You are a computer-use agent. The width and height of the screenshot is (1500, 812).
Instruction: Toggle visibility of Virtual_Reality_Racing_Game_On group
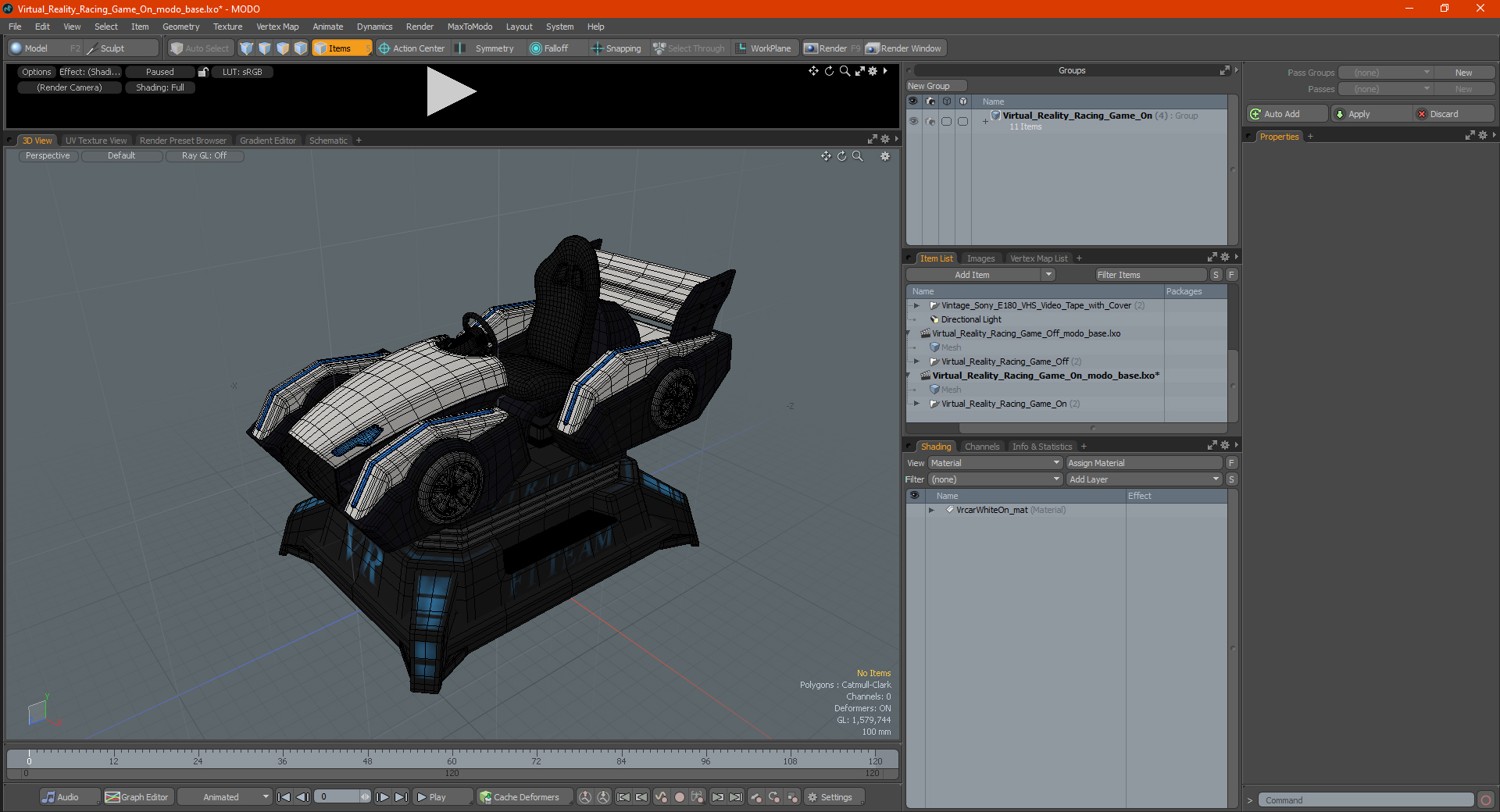click(913, 121)
